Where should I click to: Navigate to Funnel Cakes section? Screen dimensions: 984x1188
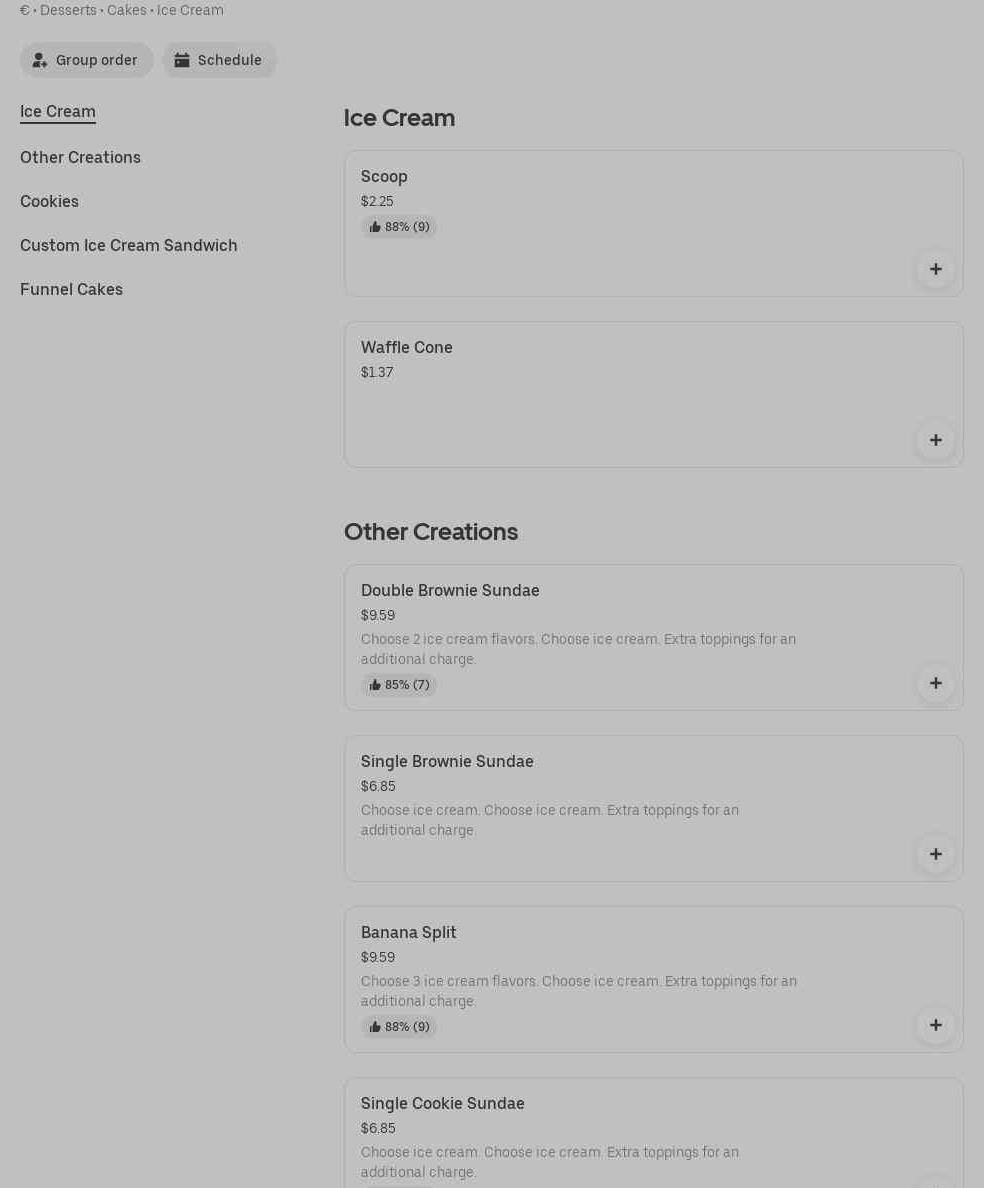(x=71, y=289)
